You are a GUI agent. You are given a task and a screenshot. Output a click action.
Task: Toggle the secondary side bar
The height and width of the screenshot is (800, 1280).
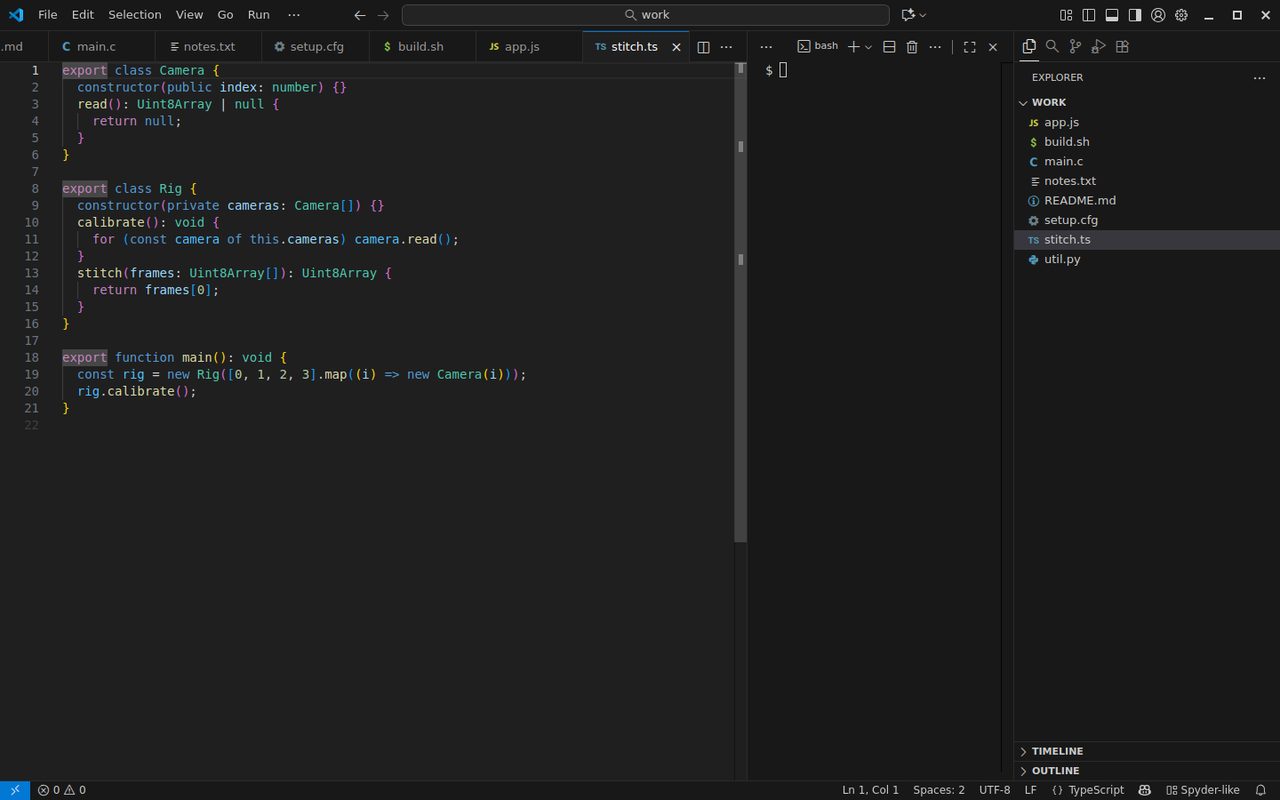pyautogui.click(x=1135, y=15)
